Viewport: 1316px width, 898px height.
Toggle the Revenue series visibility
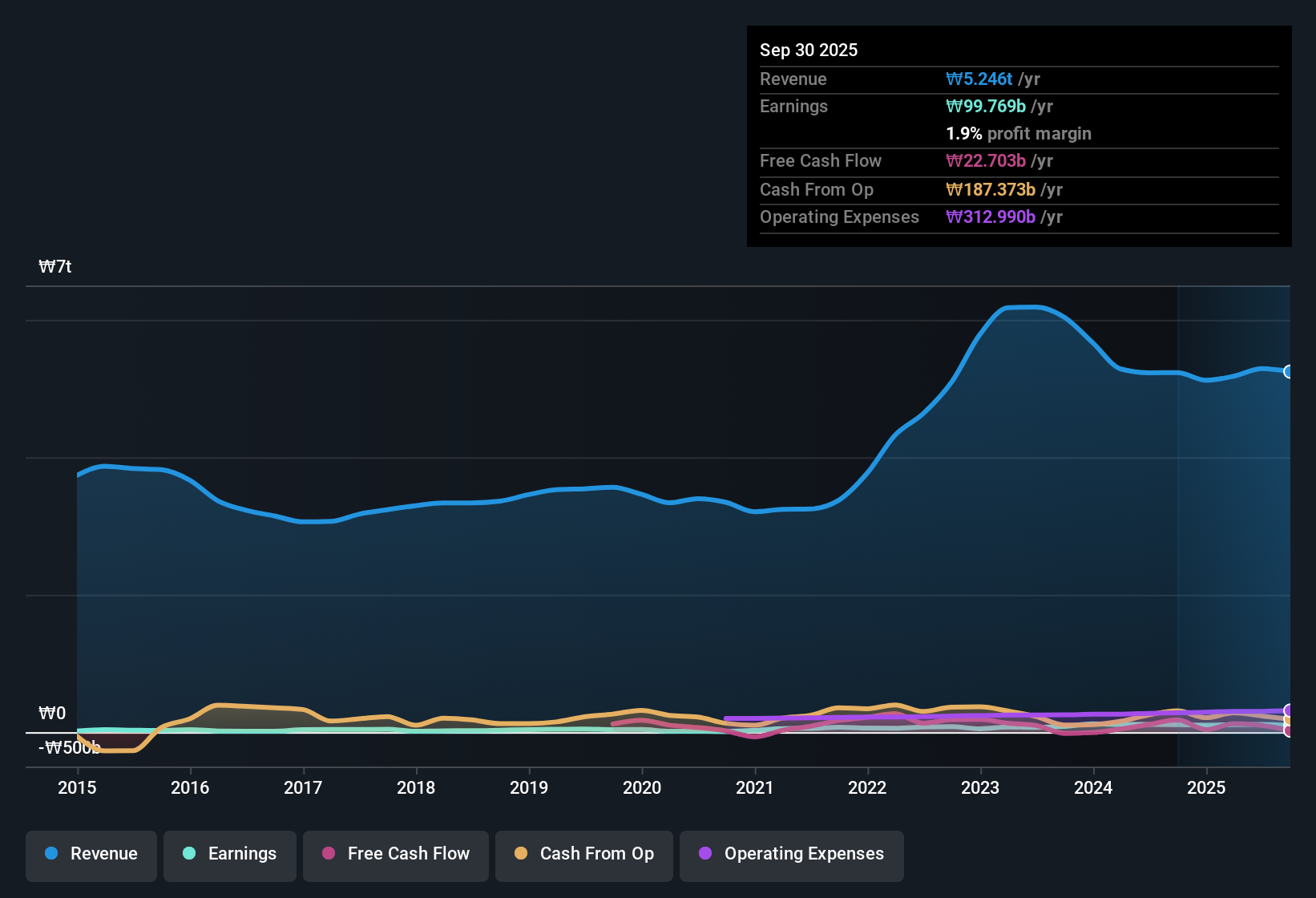tap(91, 854)
